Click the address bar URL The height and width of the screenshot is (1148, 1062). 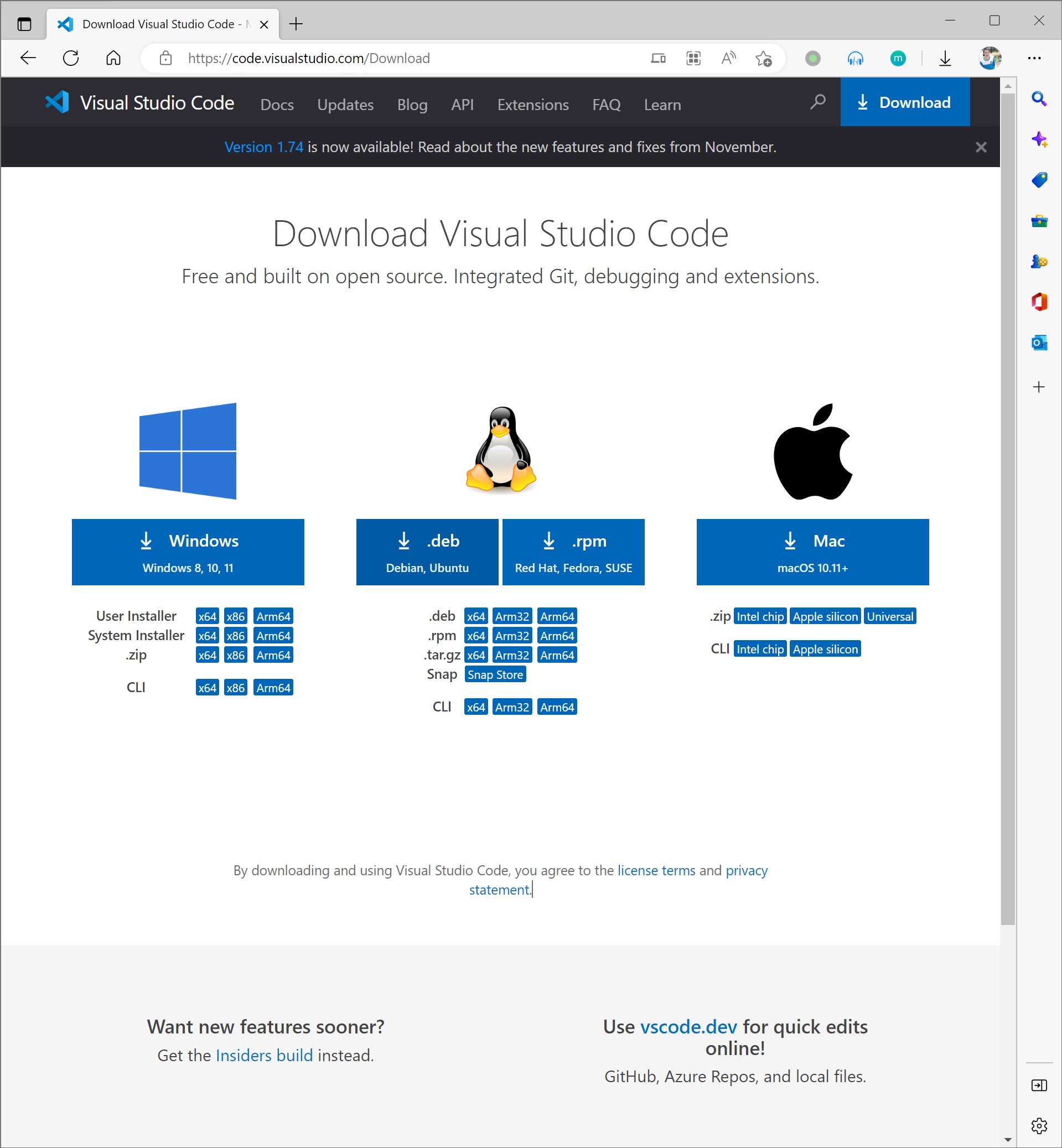pyautogui.click(x=309, y=58)
